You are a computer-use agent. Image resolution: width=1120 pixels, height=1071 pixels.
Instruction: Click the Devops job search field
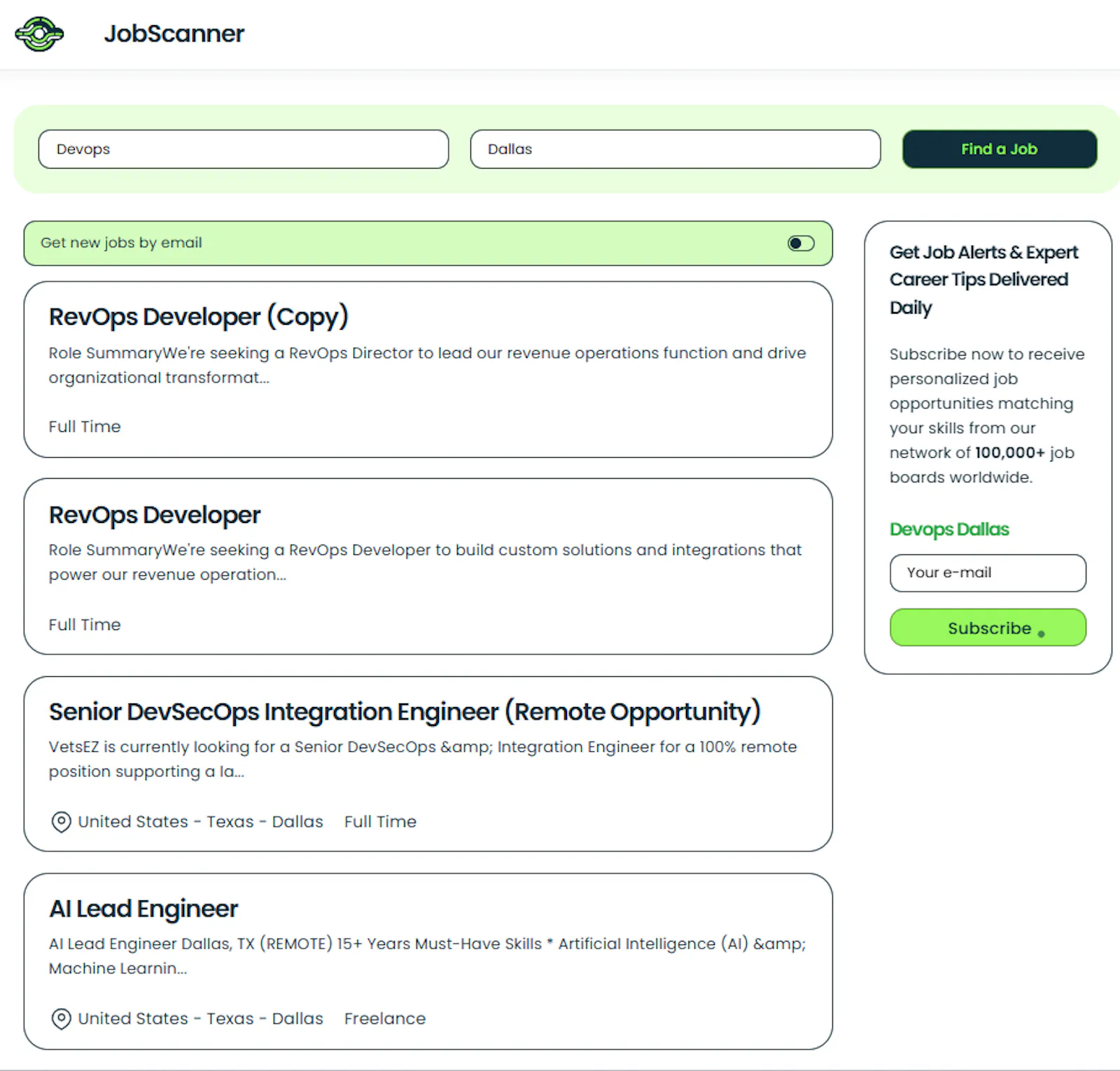click(x=244, y=149)
